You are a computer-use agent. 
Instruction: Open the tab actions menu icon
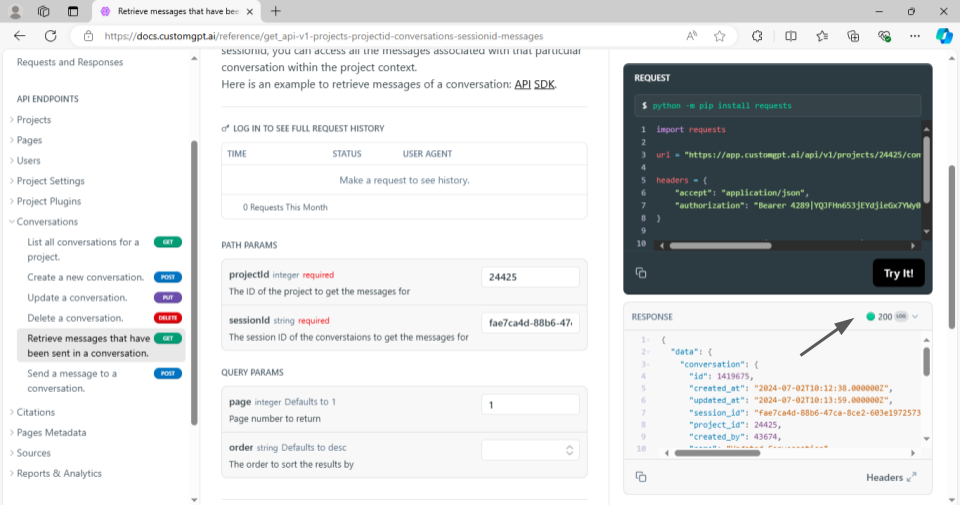pyautogui.click(x=73, y=11)
